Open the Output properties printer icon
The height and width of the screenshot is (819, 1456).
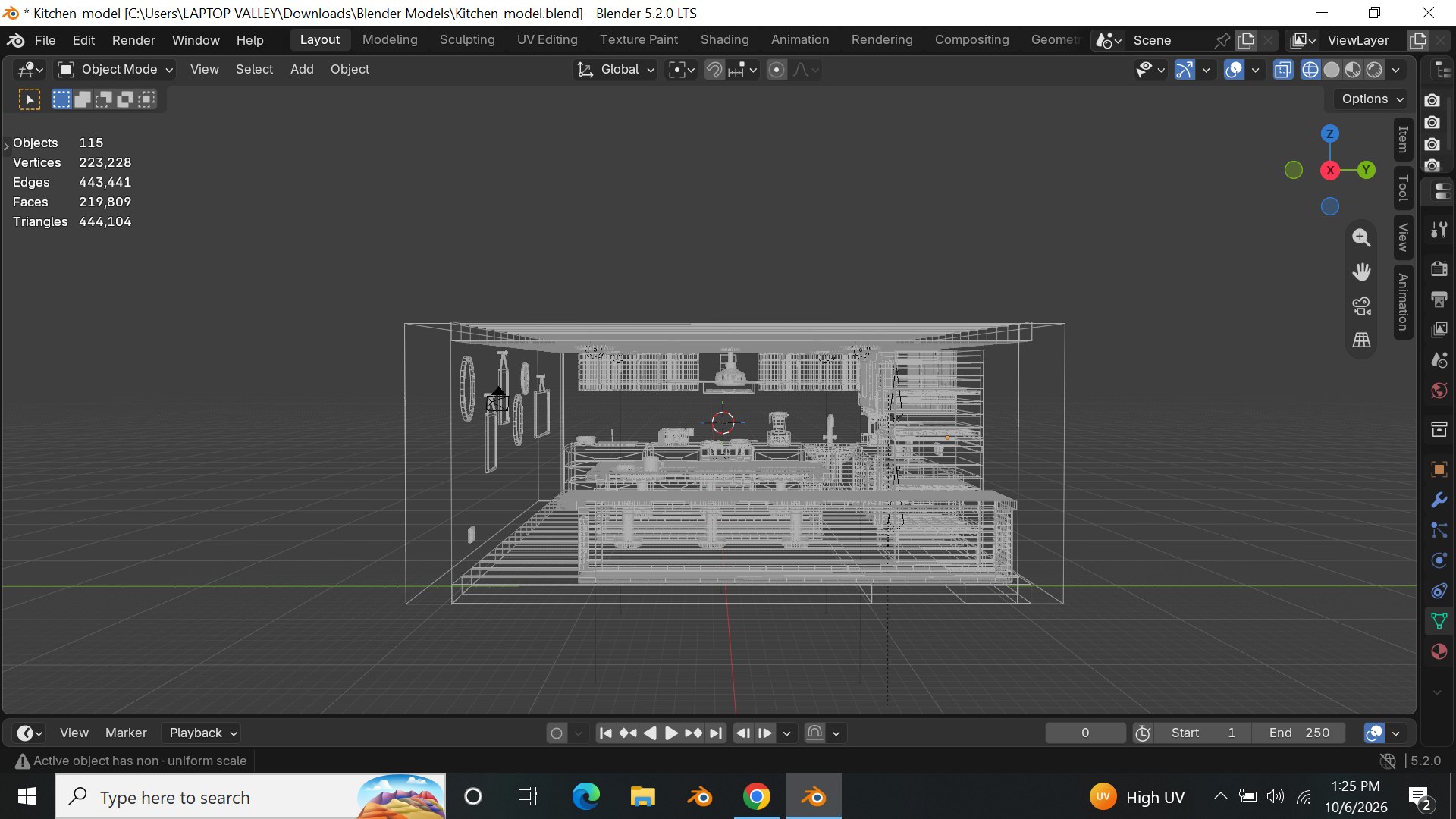pyautogui.click(x=1439, y=300)
